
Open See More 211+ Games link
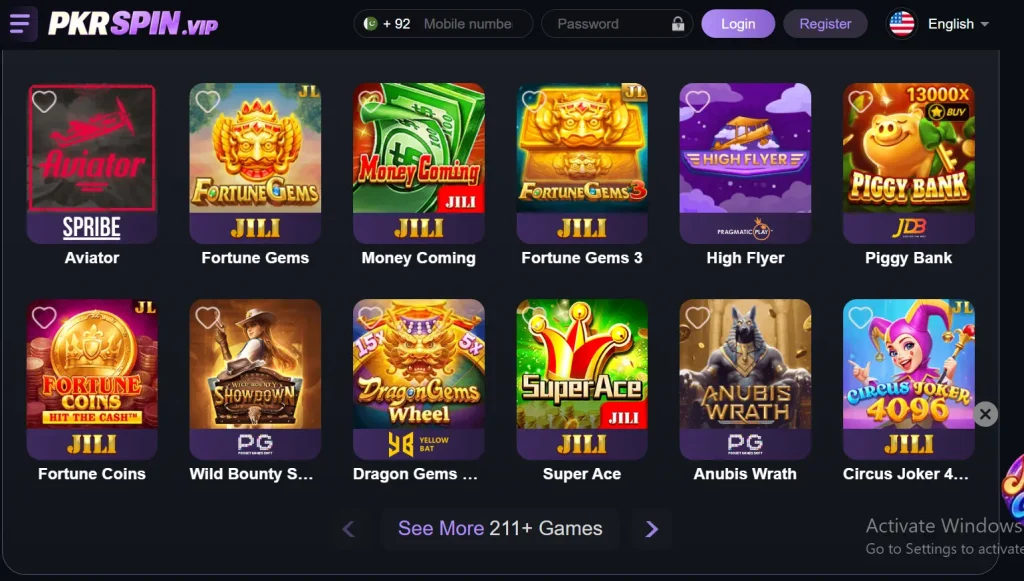coord(500,528)
